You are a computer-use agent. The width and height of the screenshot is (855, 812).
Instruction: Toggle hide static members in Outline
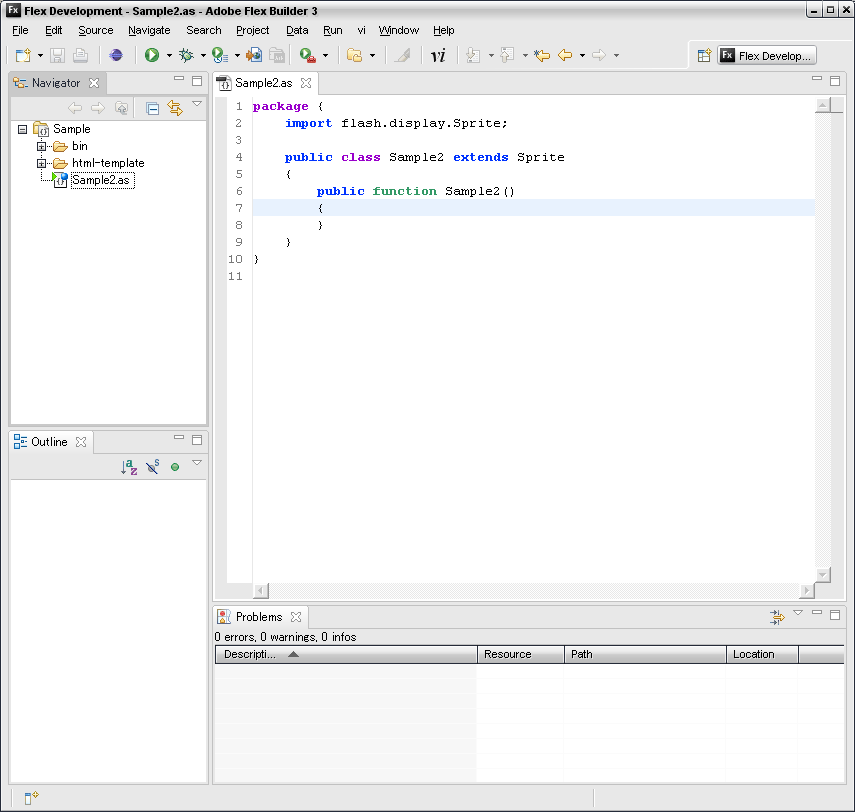(153, 467)
